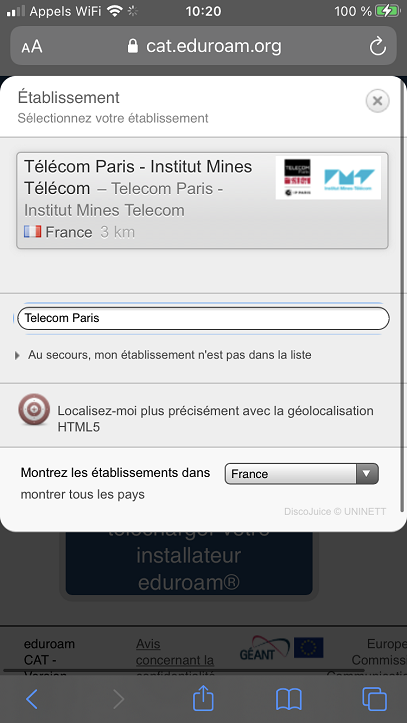Click the dropdown arrow beside France
Viewport: 407px width, 723px height.
point(367,474)
